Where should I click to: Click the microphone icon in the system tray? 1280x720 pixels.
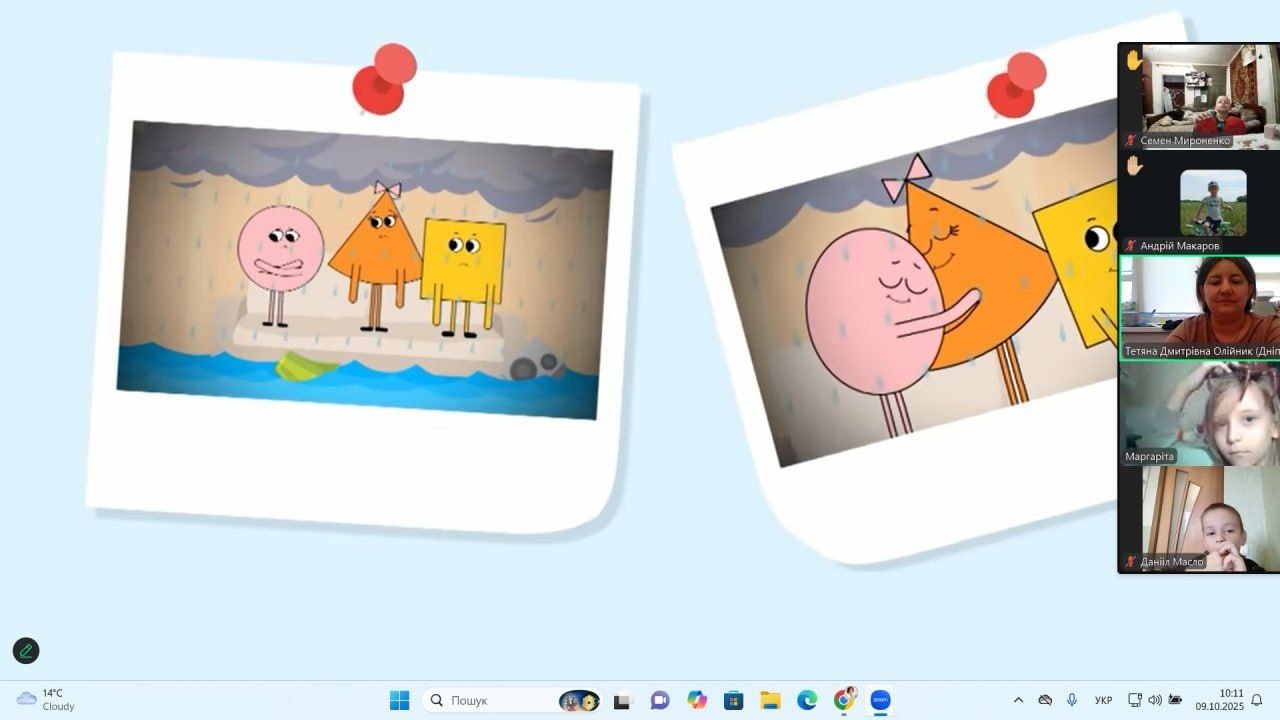(x=1072, y=700)
